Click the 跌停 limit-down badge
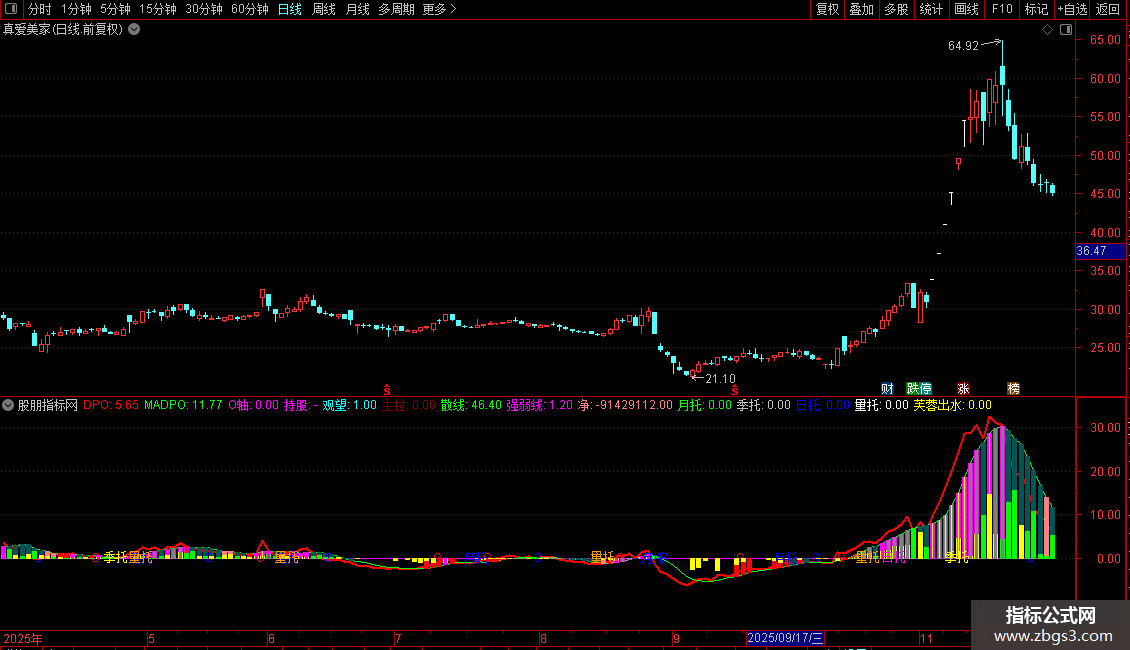 coord(919,388)
